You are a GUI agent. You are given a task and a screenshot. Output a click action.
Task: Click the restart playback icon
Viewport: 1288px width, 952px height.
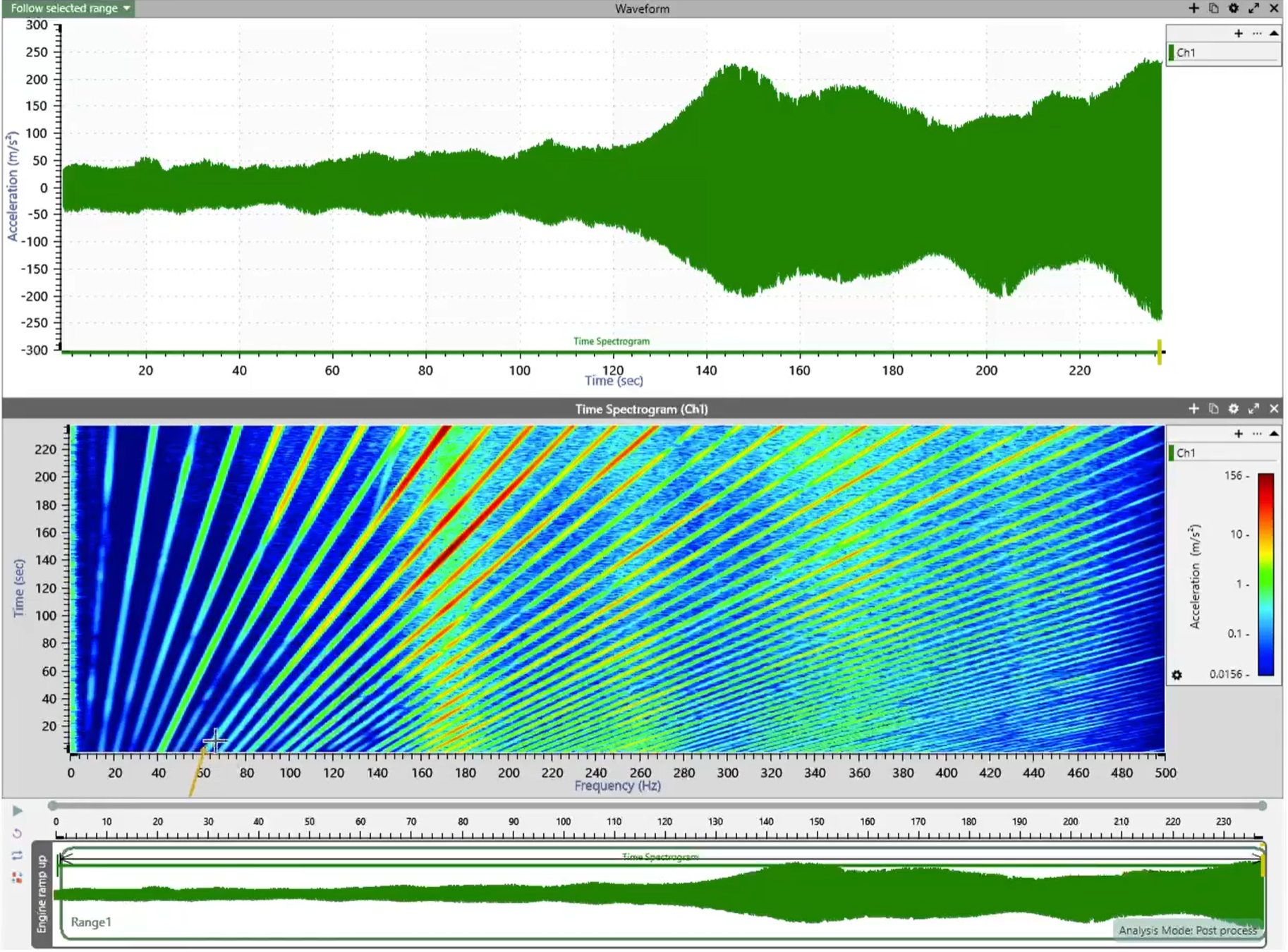point(18,834)
